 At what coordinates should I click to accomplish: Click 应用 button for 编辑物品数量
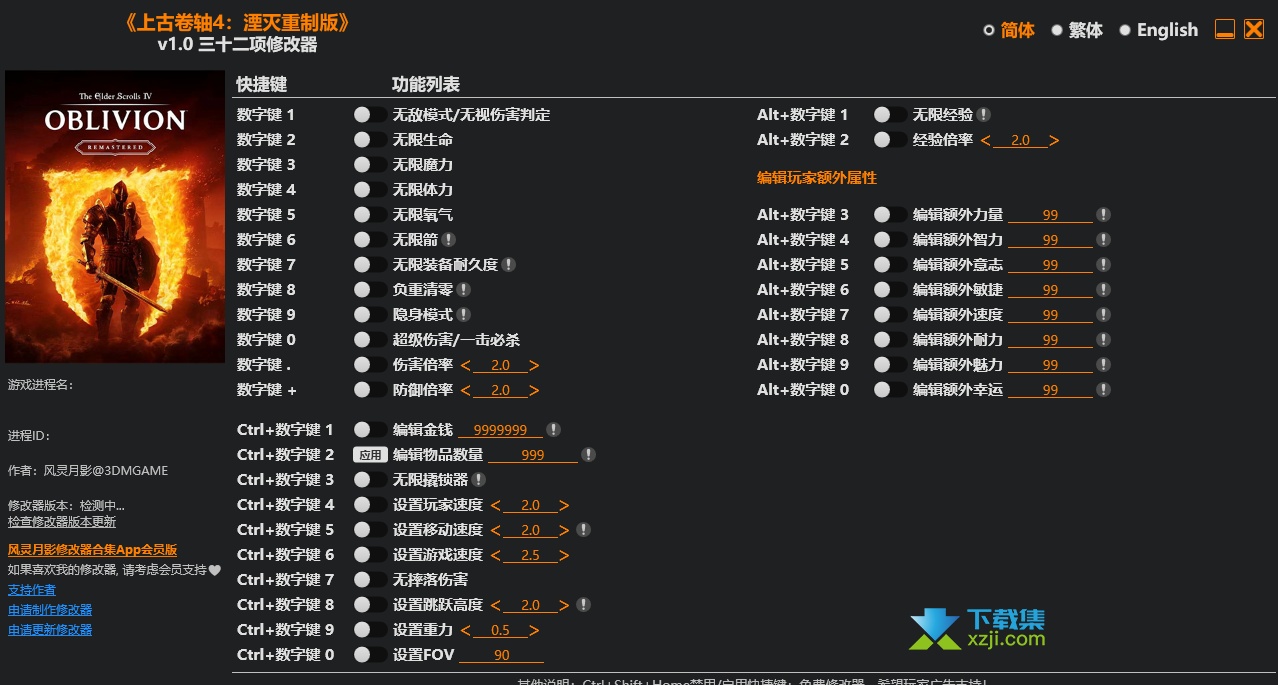(370, 455)
